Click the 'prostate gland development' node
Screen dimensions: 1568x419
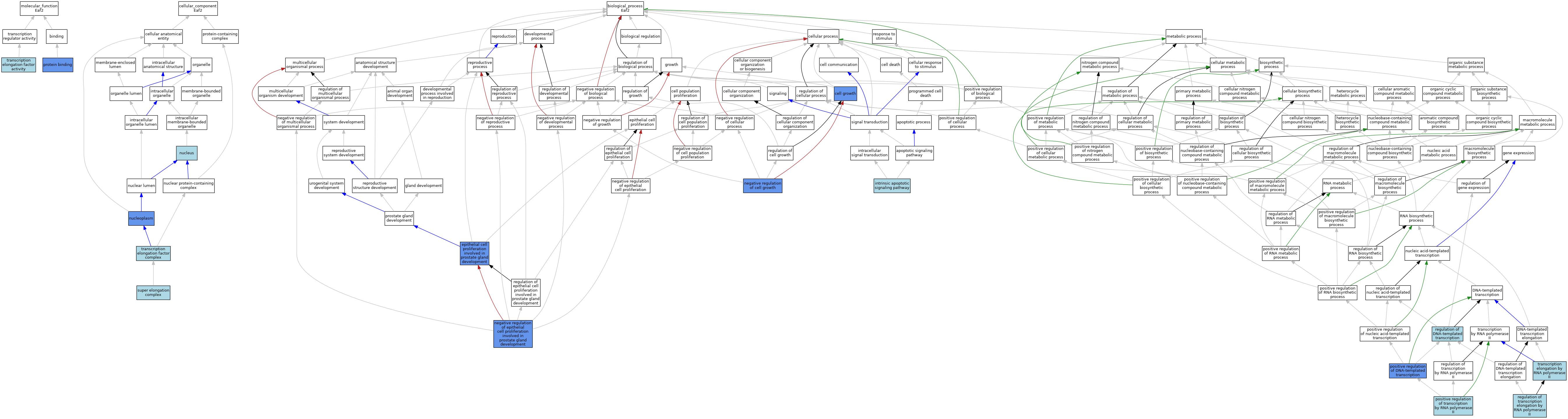click(x=399, y=218)
